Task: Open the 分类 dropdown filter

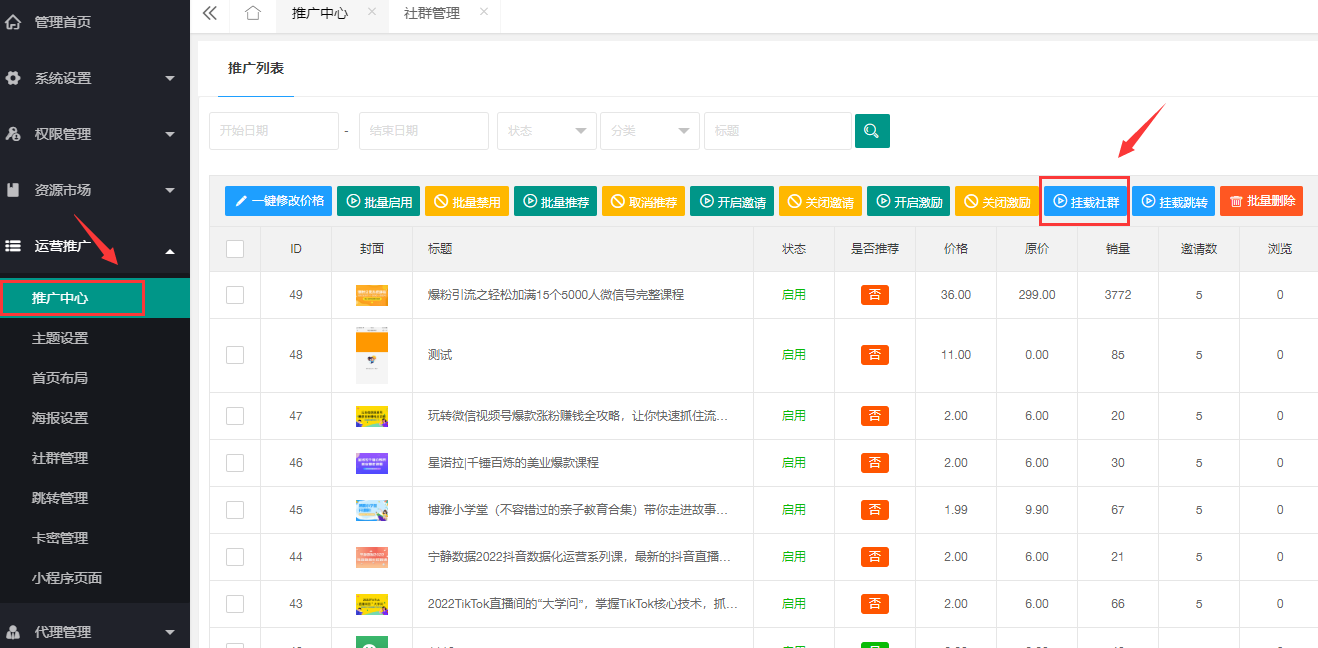Action: pyautogui.click(x=649, y=131)
